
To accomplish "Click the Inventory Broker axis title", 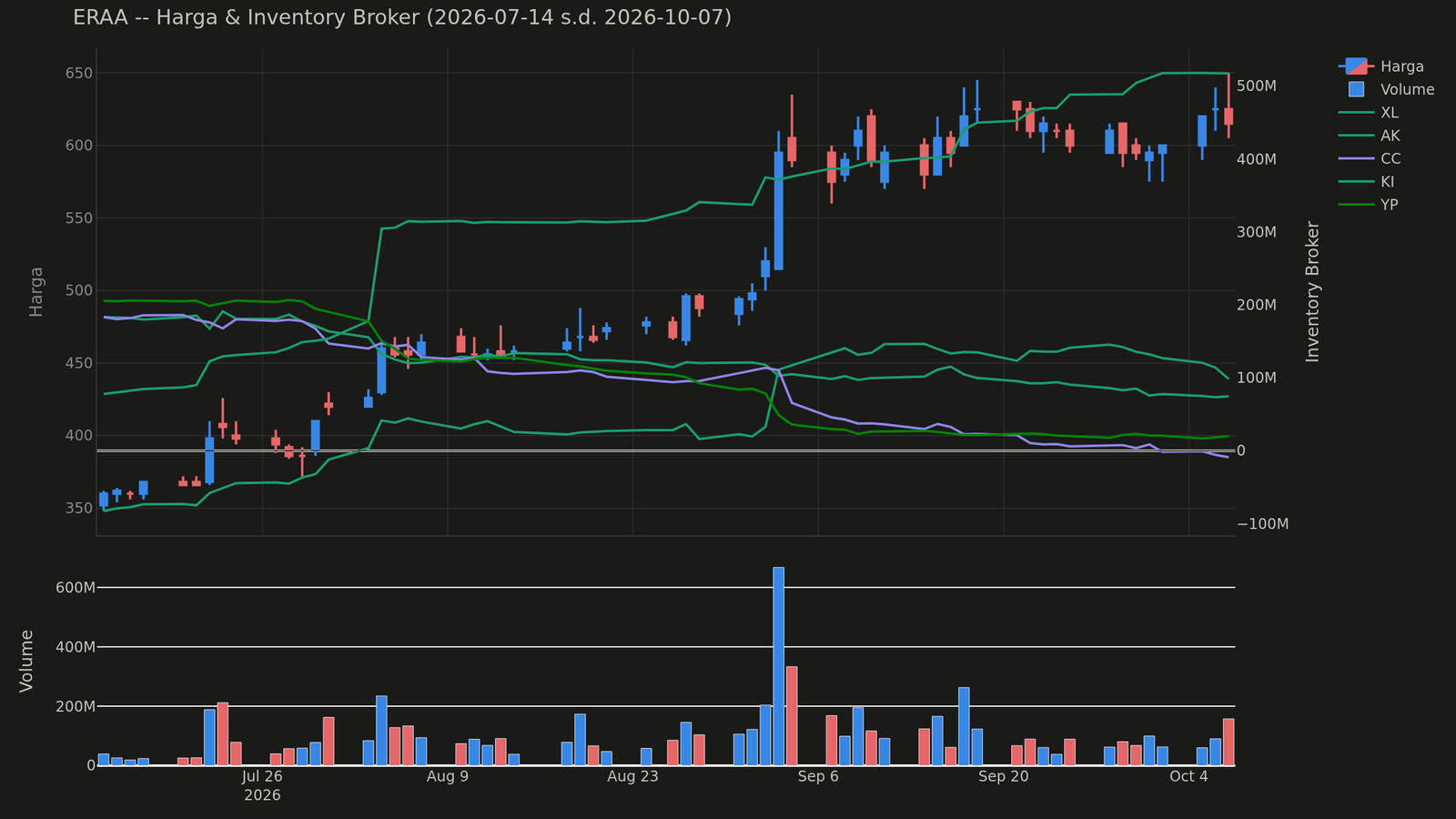I will 1312,291.
